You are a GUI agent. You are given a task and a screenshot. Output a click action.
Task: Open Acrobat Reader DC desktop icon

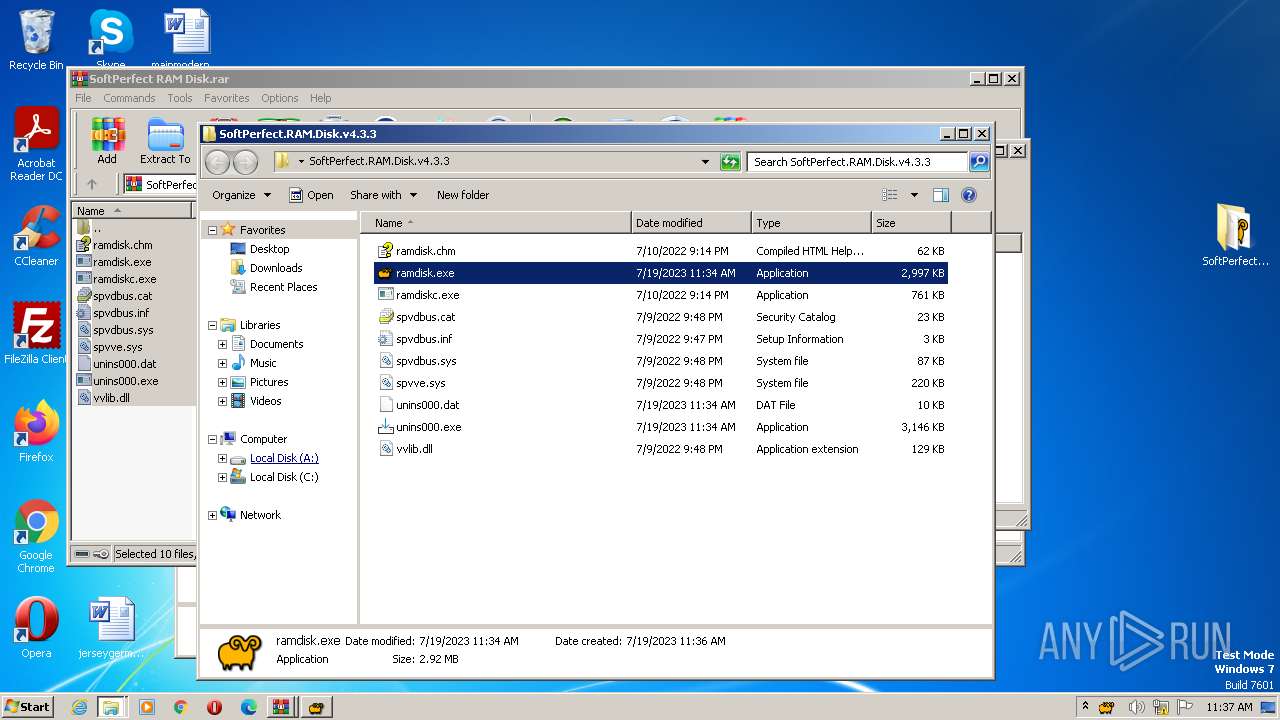click(36, 145)
